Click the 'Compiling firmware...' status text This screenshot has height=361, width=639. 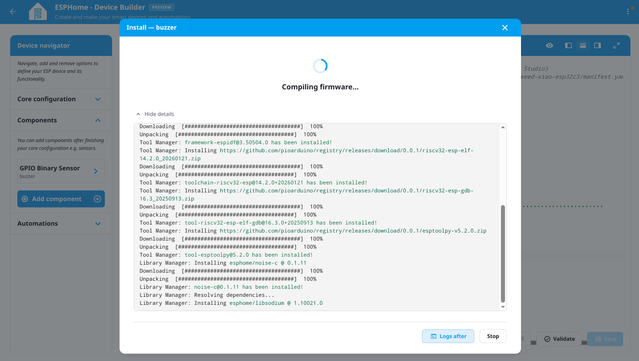click(x=320, y=87)
